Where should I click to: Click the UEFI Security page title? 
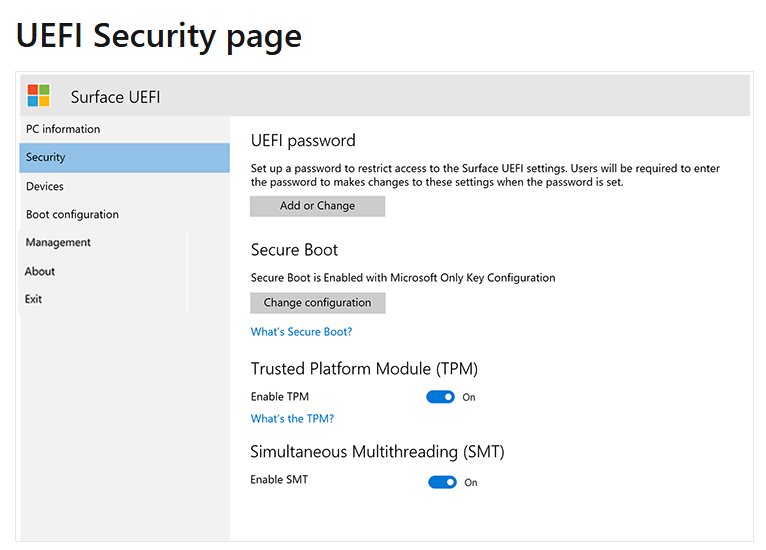(159, 37)
